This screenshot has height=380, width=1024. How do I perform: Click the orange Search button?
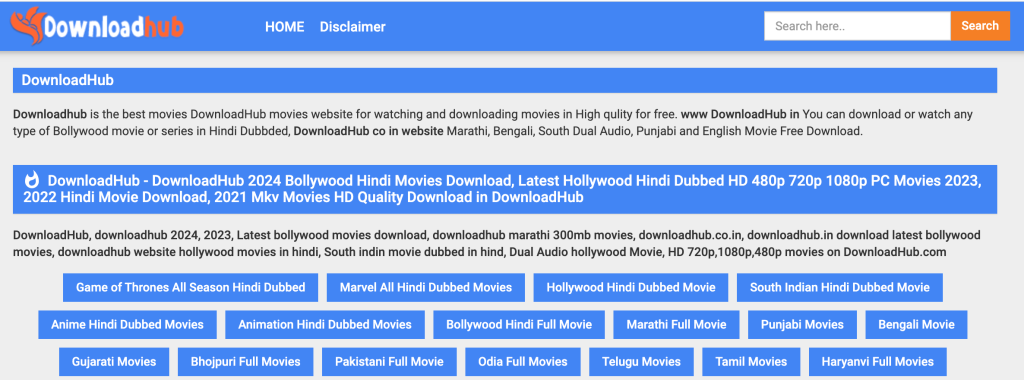tap(980, 26)
